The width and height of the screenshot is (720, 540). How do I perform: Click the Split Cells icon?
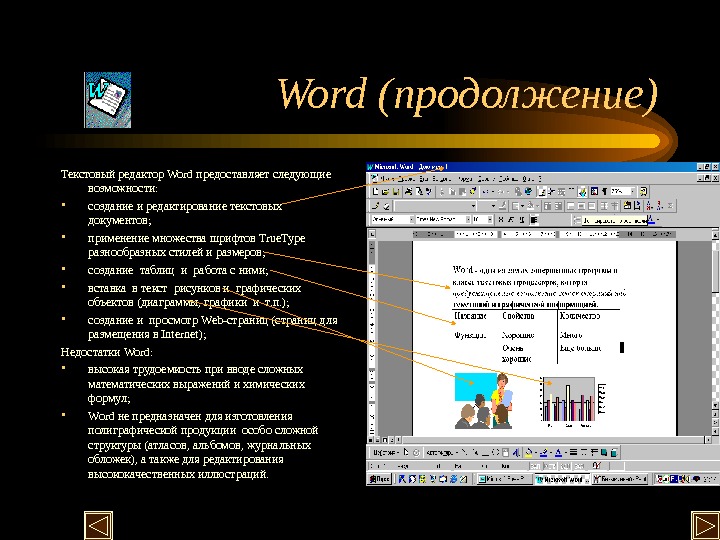pyautogui.click(x=559, y=206)
